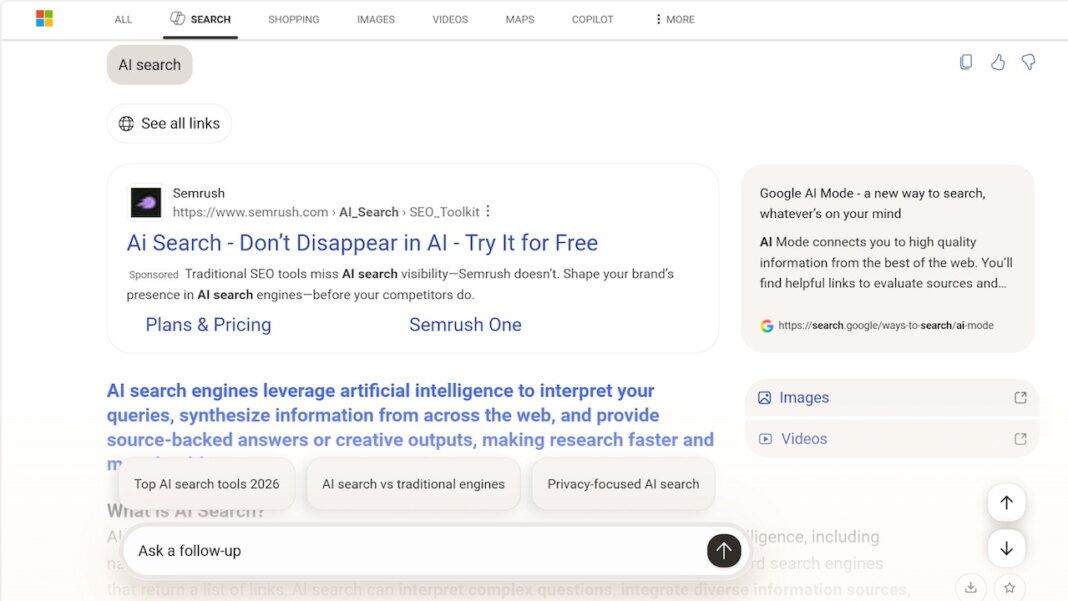
Task: Open the Semrush One link
Action: click(465, 325)
